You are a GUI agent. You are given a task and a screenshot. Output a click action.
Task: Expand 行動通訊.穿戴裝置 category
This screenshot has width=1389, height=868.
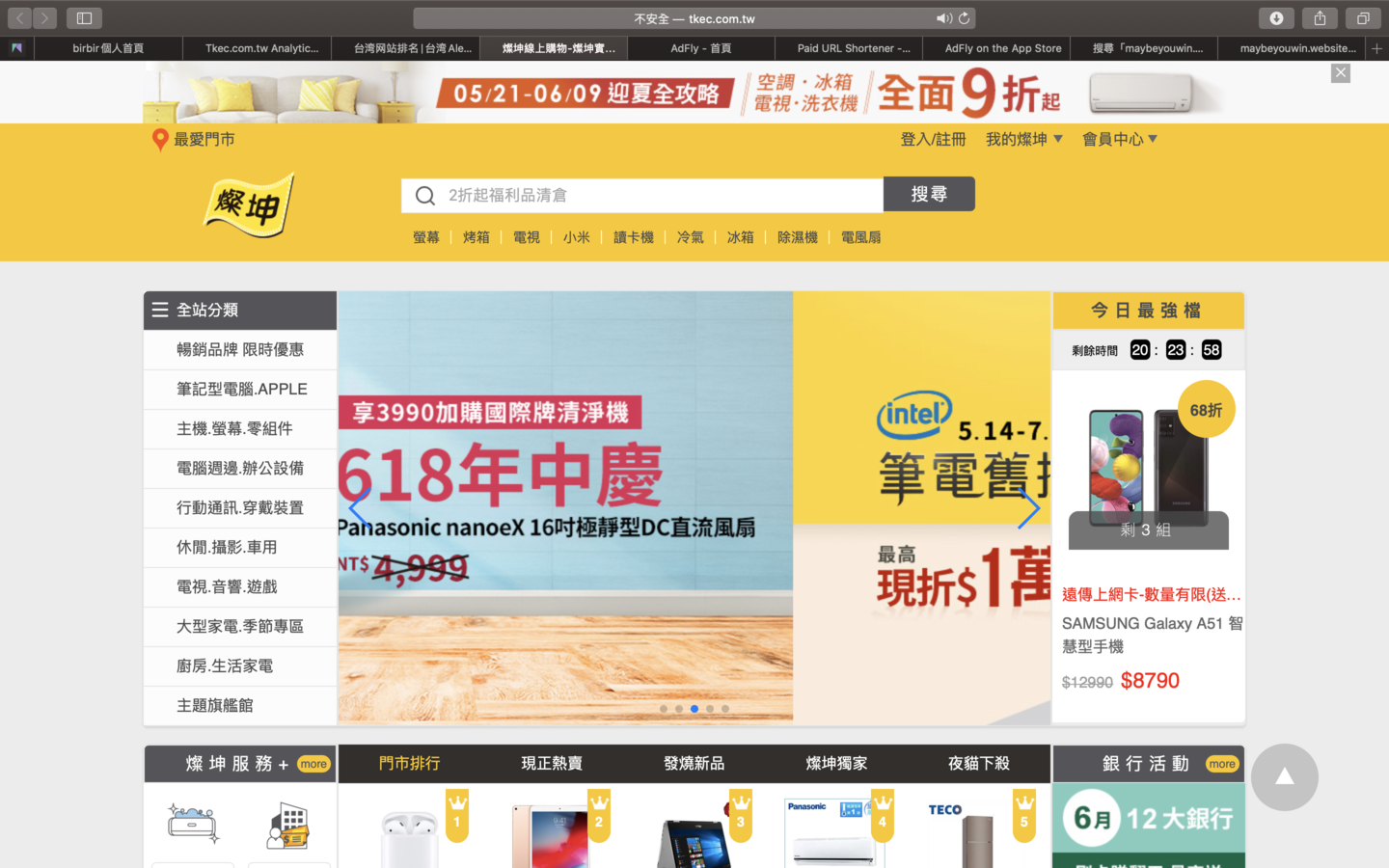point(240,508)
